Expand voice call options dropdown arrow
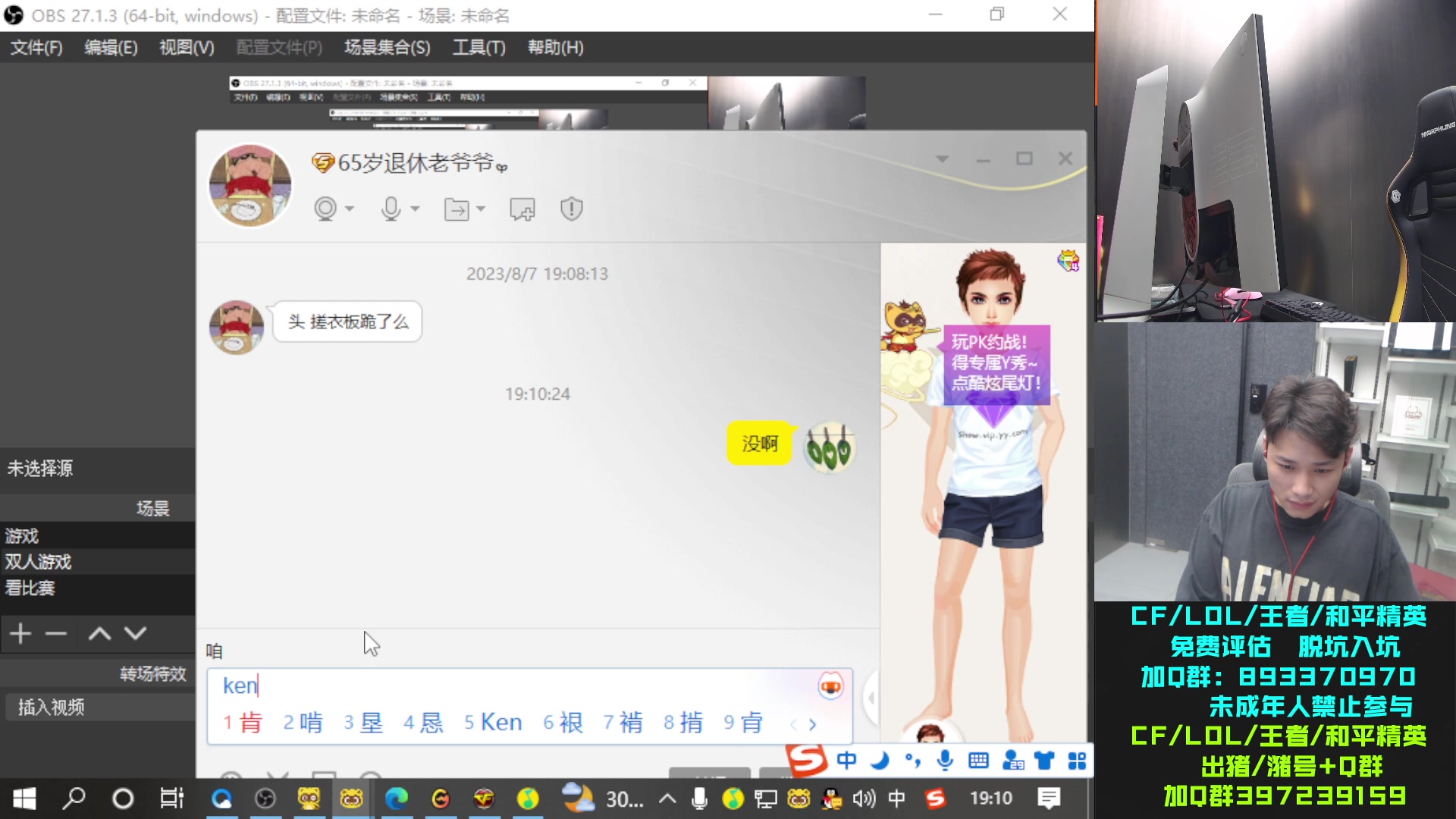The image size is (1456, 819). pyautogui.click(x=415, y=209)
